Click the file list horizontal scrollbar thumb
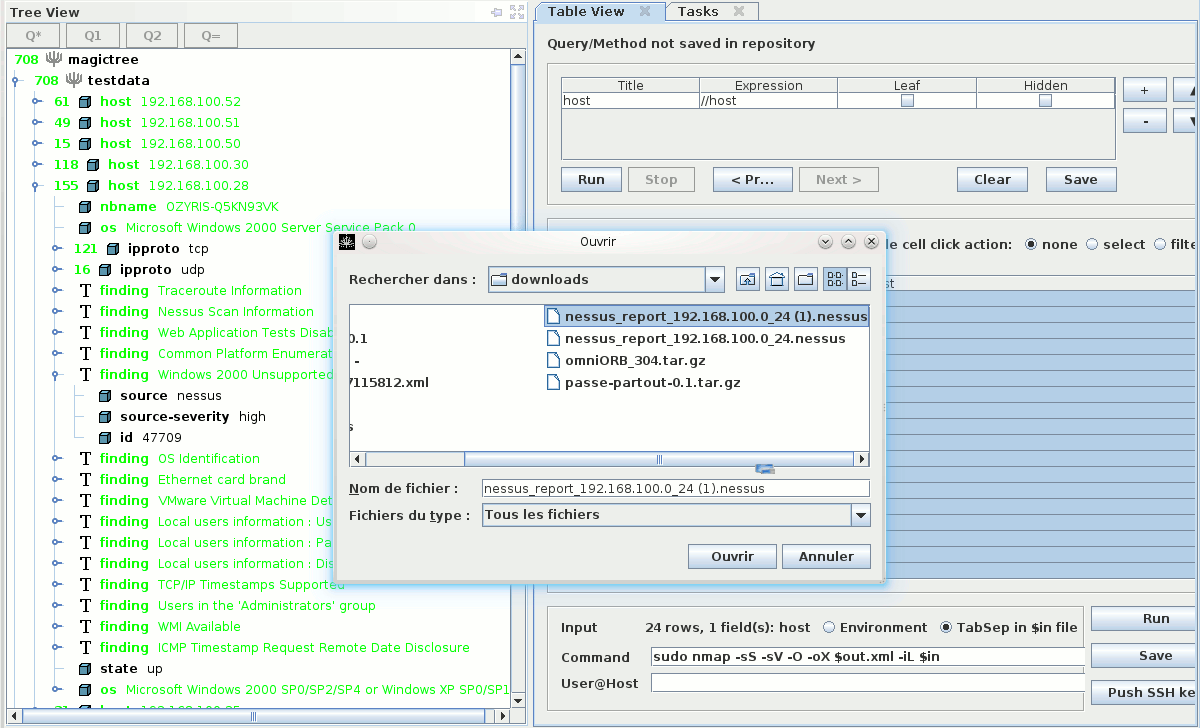This screenshot has height=728, width=1200. click(658, 459)
